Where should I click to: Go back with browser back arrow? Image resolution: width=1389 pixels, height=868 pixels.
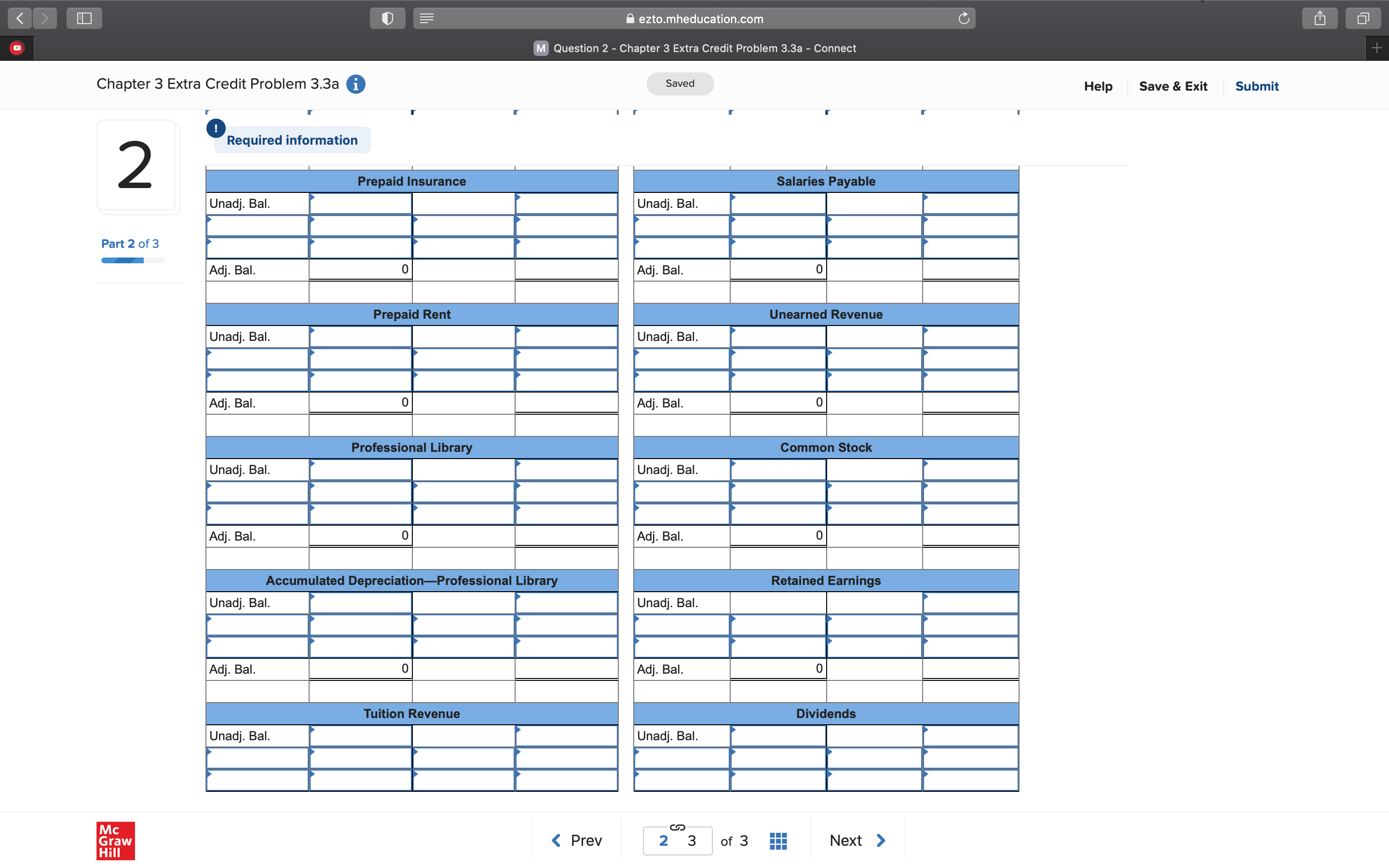point(19,18)
